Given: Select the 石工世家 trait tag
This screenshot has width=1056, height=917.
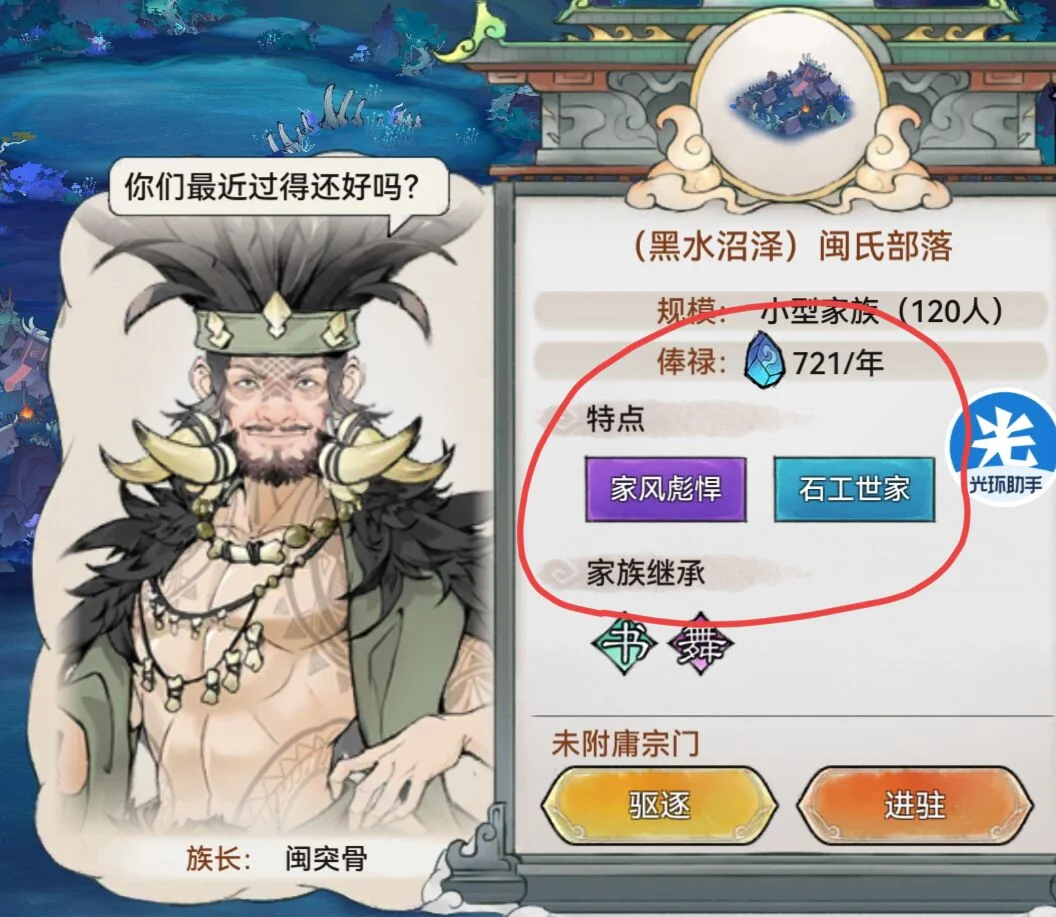Looking at the screenshot, I should click(x=854, y=489).
